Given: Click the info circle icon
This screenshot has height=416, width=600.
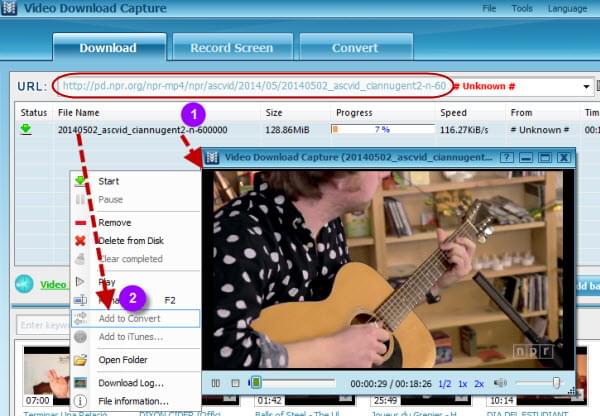Looking at the screenshot, I should pyautogui.click(x=80, y=401).
